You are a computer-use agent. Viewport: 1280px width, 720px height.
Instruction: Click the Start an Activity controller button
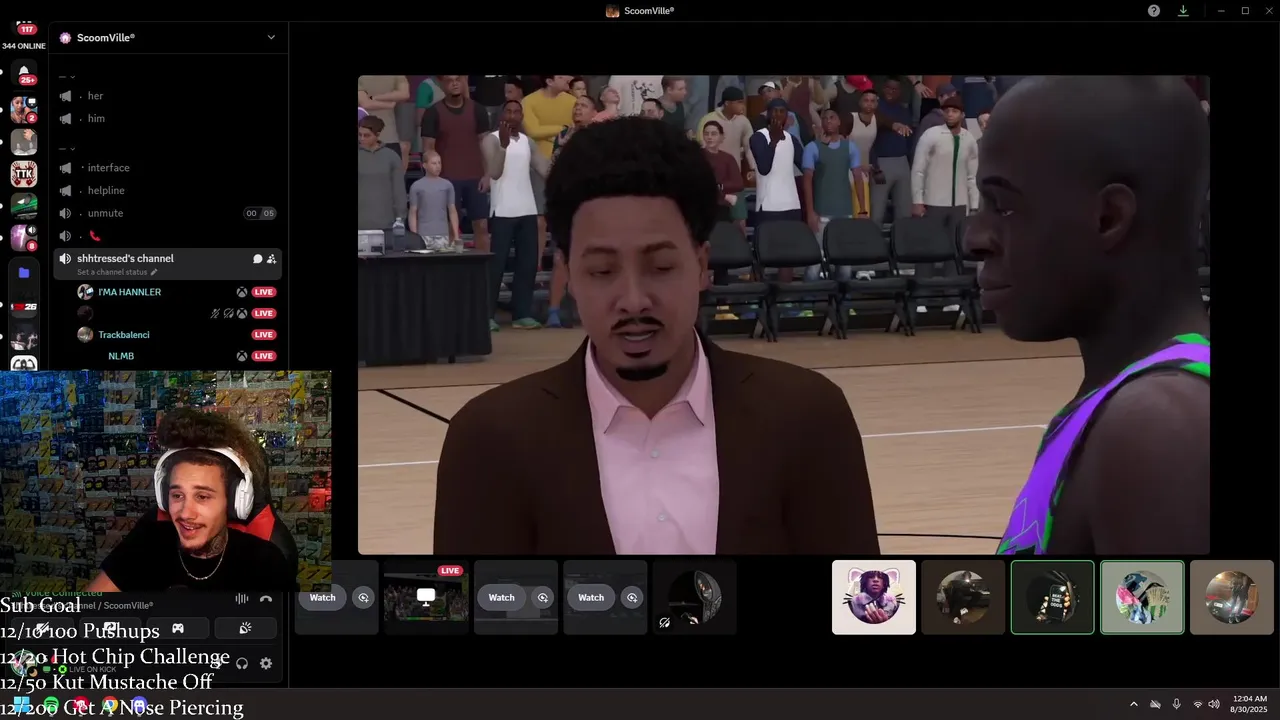(x=177, y=628)
